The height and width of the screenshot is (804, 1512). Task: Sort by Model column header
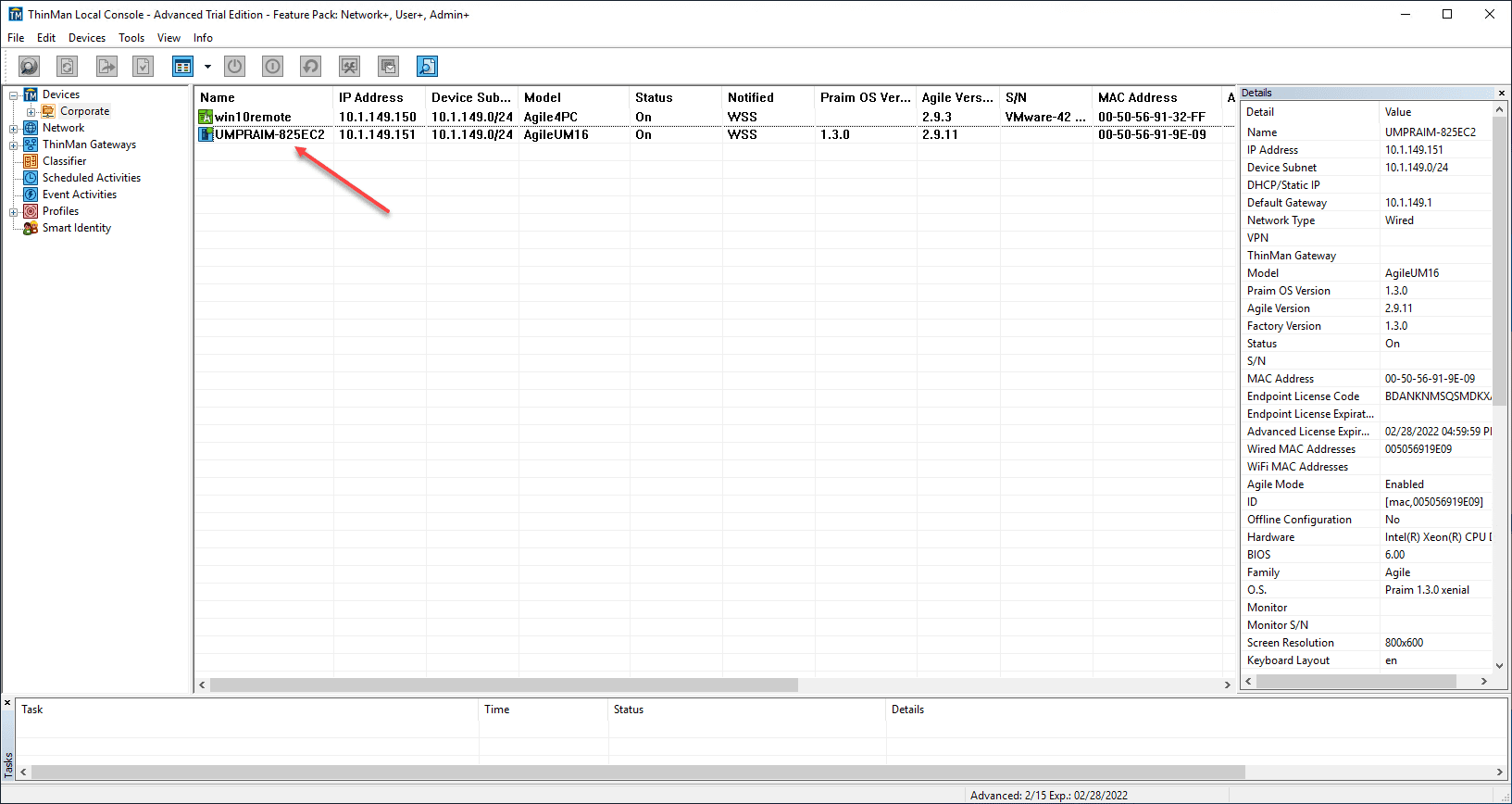pos(574,97)
